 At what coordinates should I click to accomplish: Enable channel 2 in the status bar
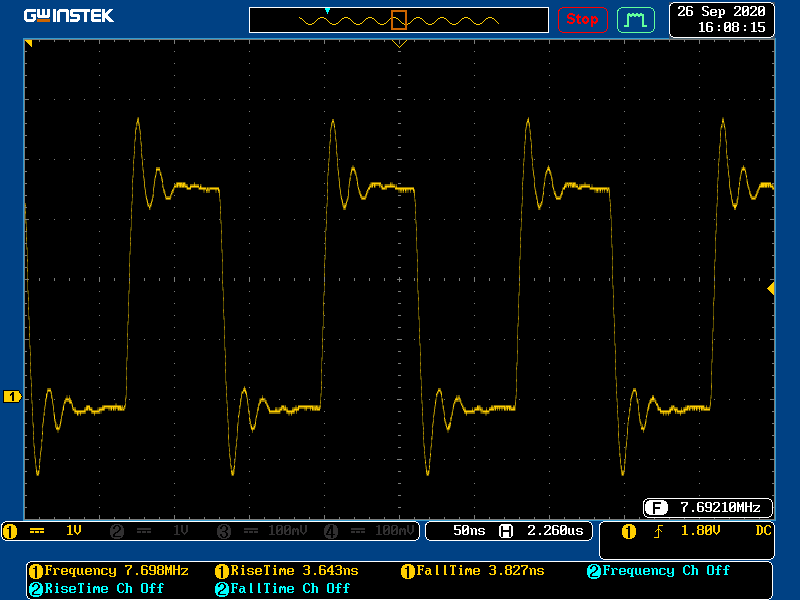[x=152, y=531]
